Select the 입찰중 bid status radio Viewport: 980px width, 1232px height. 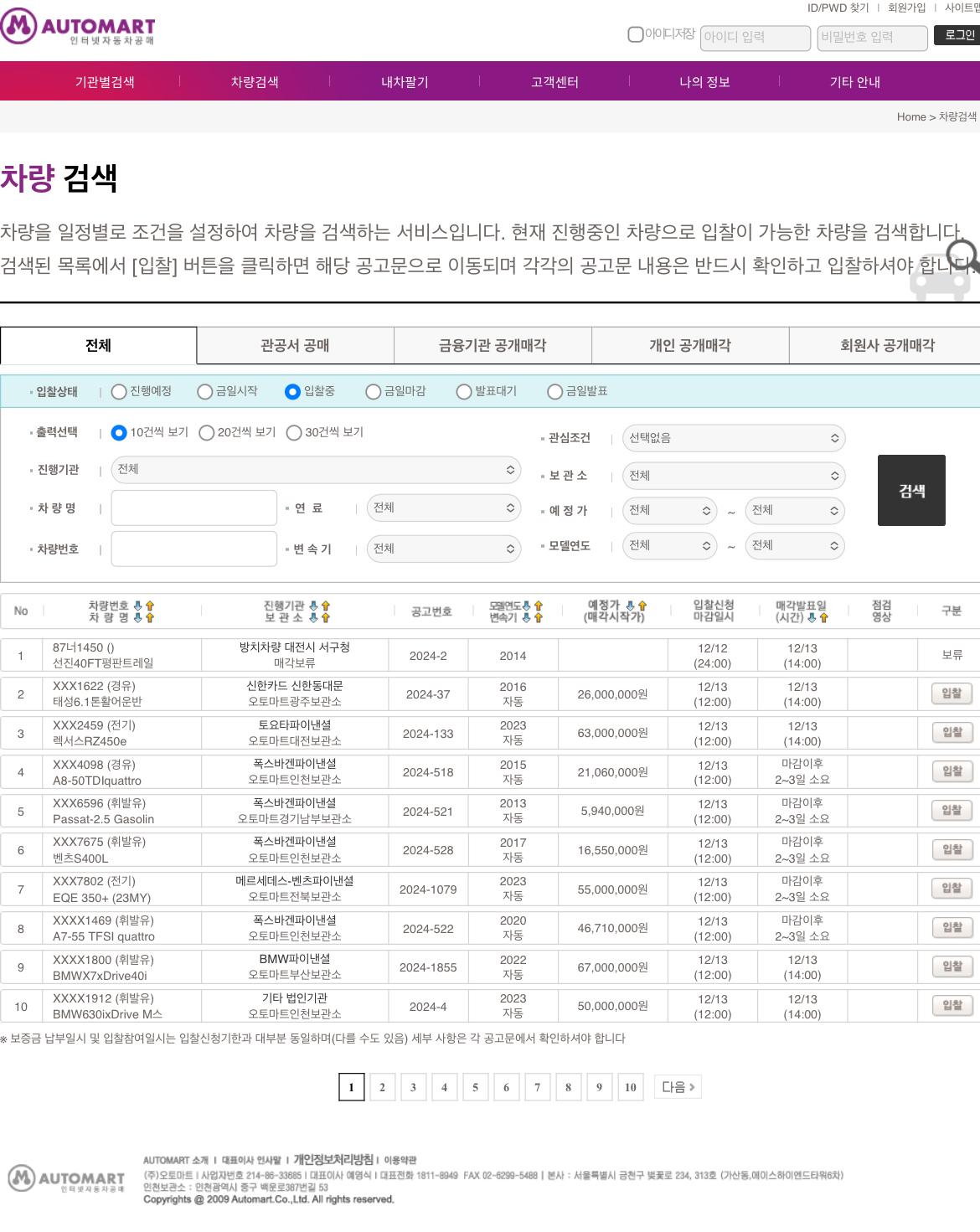pyautogui.click(x=292, y=392)
